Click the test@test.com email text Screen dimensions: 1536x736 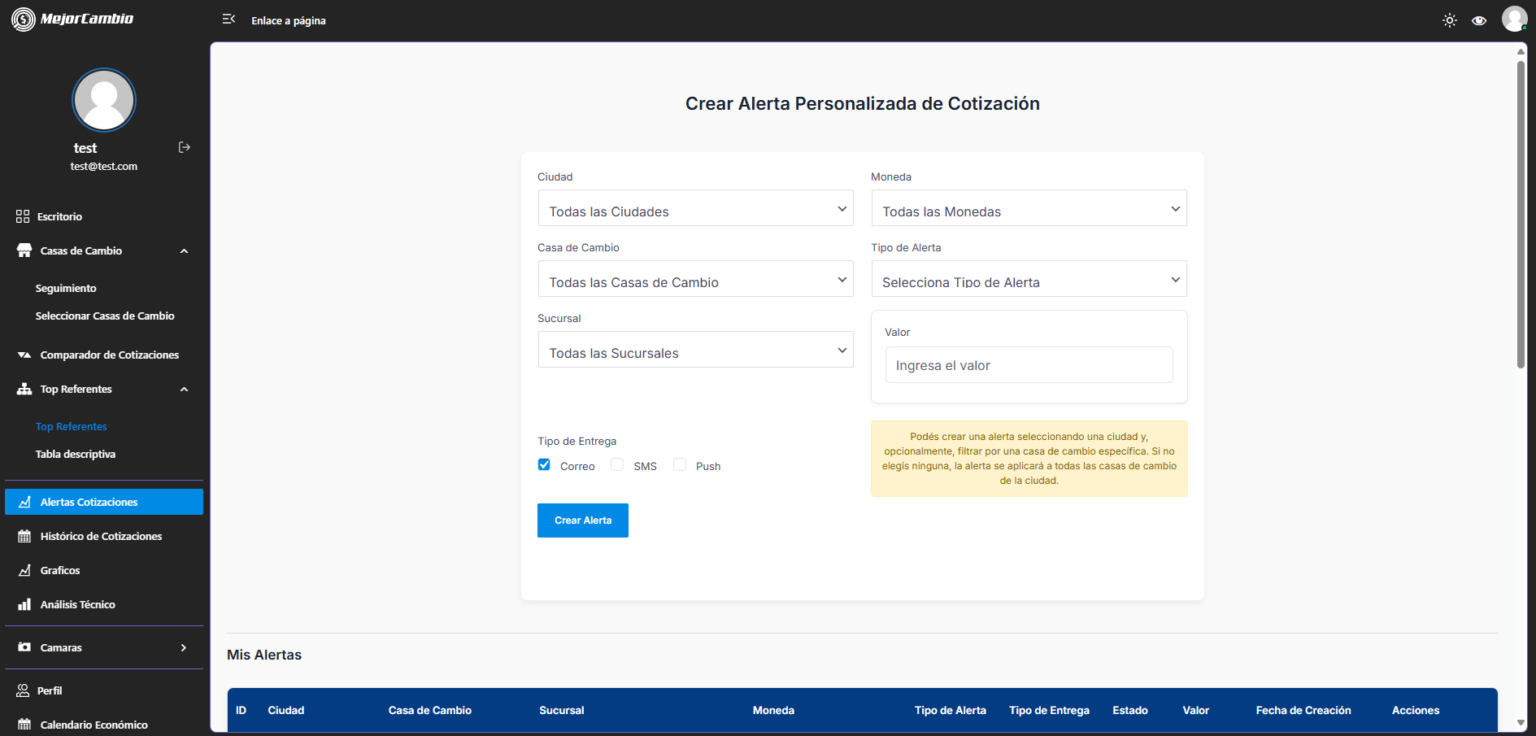click(x=104, y=166)
